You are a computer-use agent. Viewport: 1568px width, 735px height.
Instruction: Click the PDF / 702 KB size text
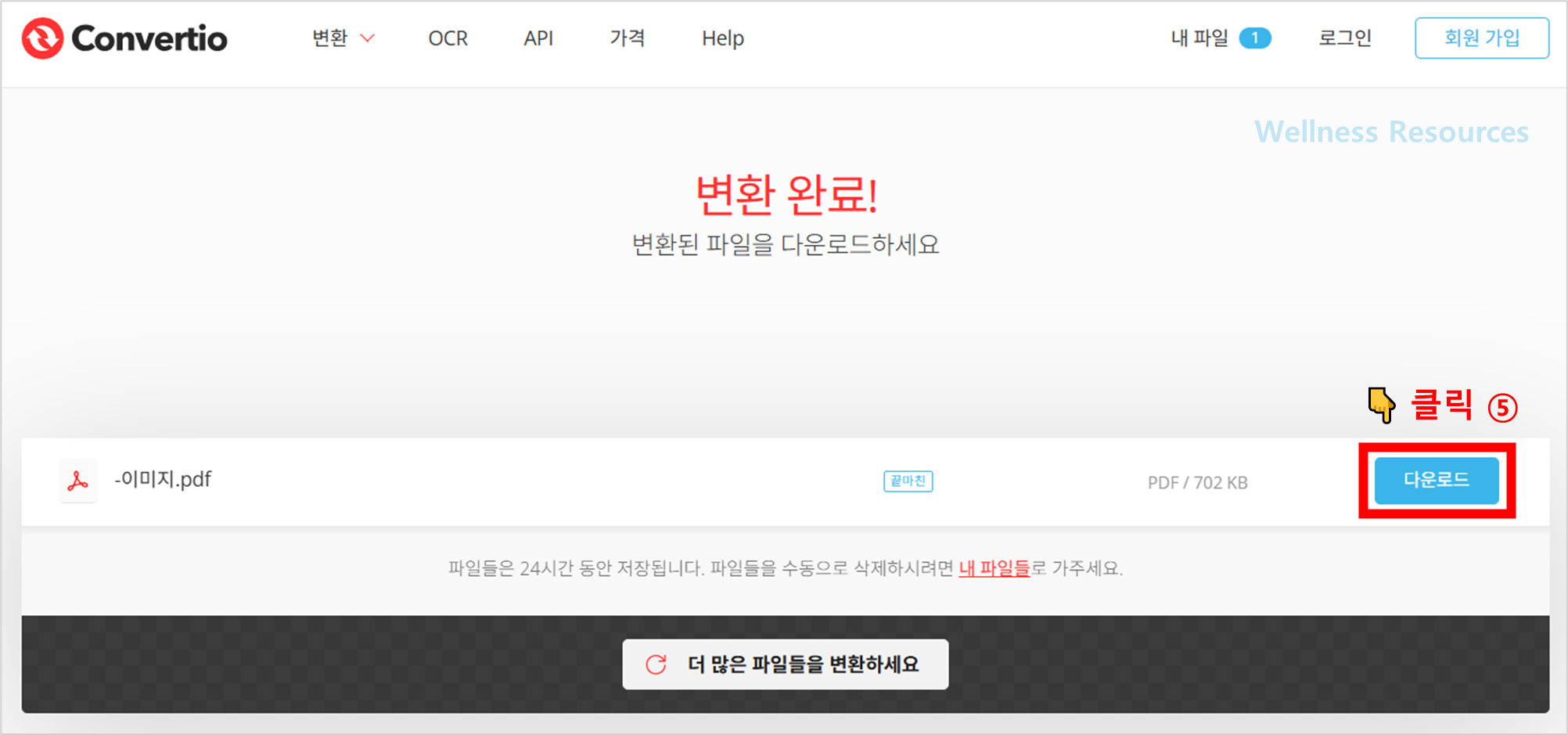[x=1197, y=482]
